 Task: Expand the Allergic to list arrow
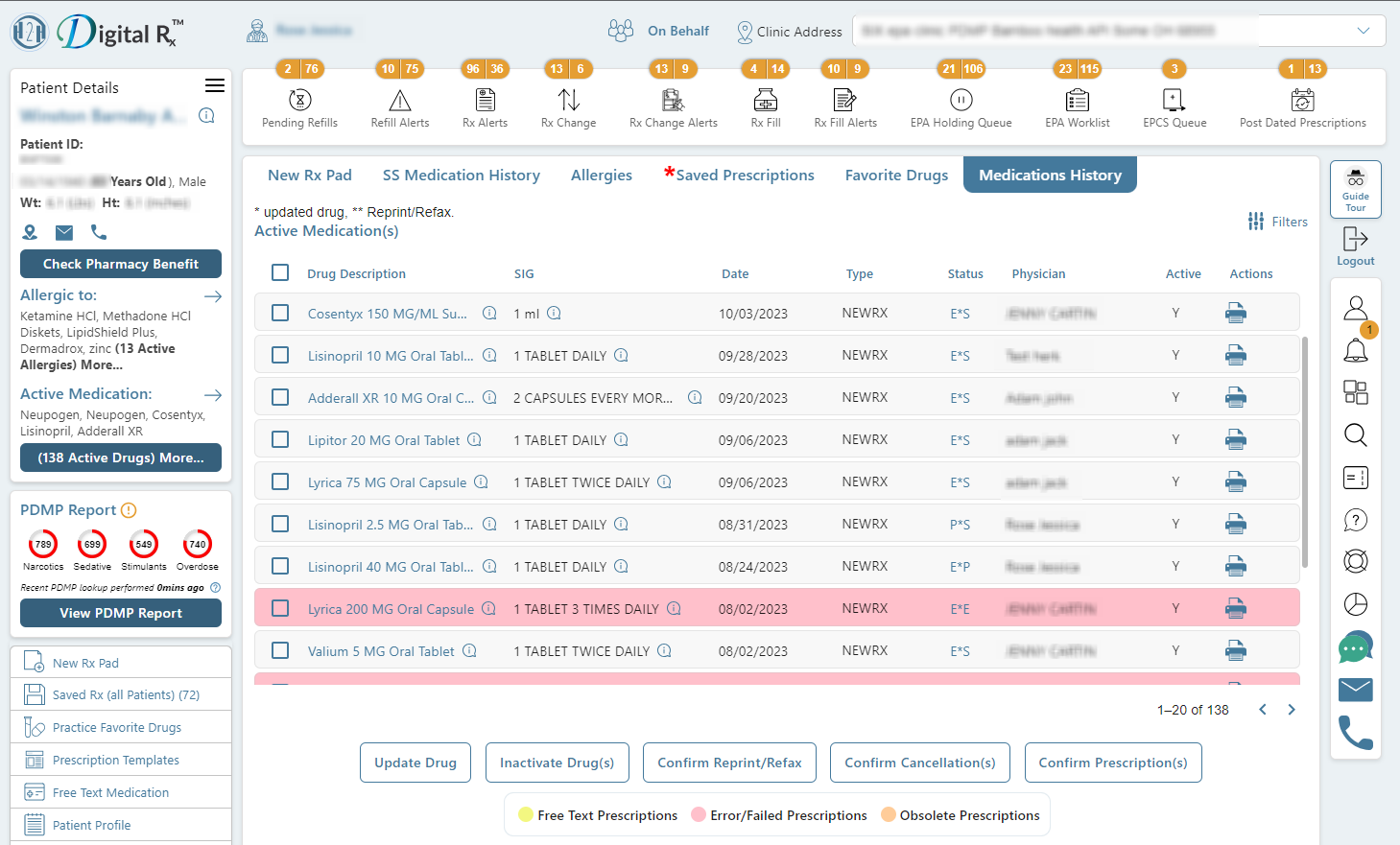point(213,295)
